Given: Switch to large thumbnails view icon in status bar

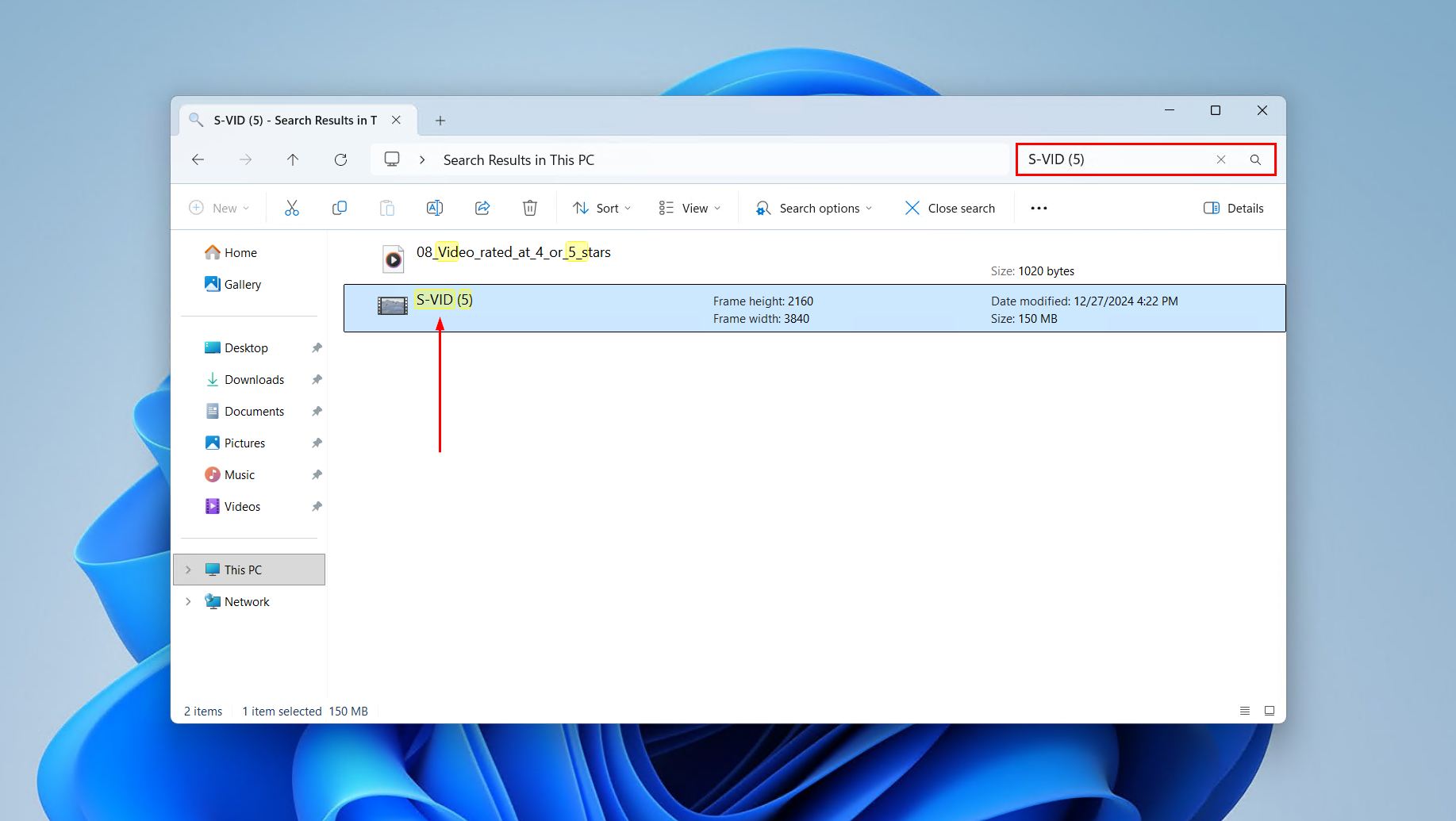Looking at the screenshot, I should (x=1270, y=711).
